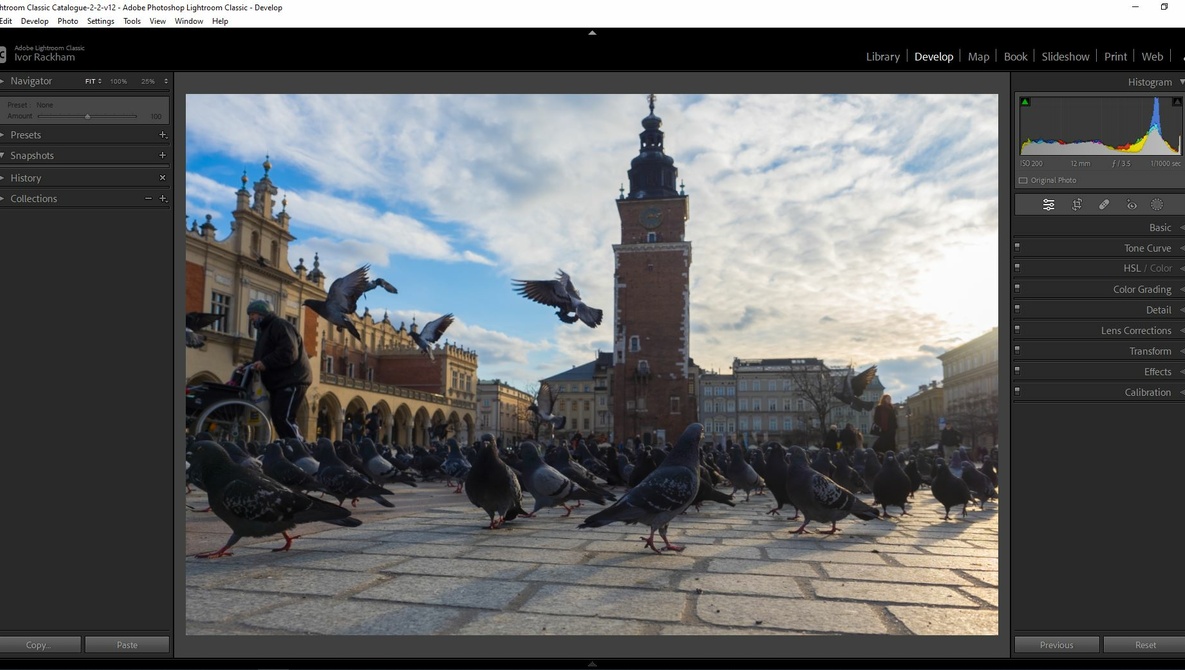Expand the Basic panel
The image size is (1185, 670).
(1160, 228)
